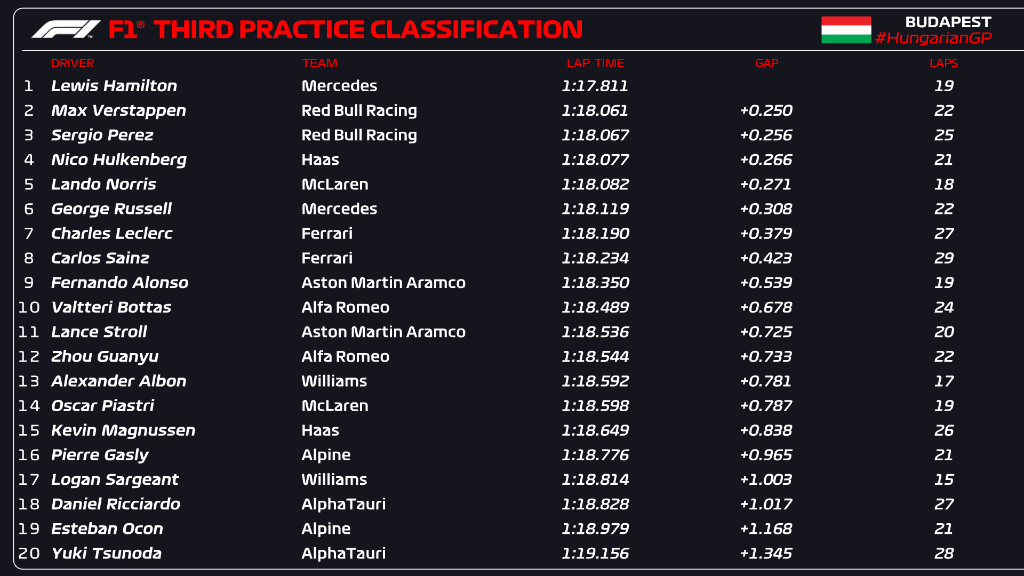Click the Hungarian flag icon

[846, 29]
